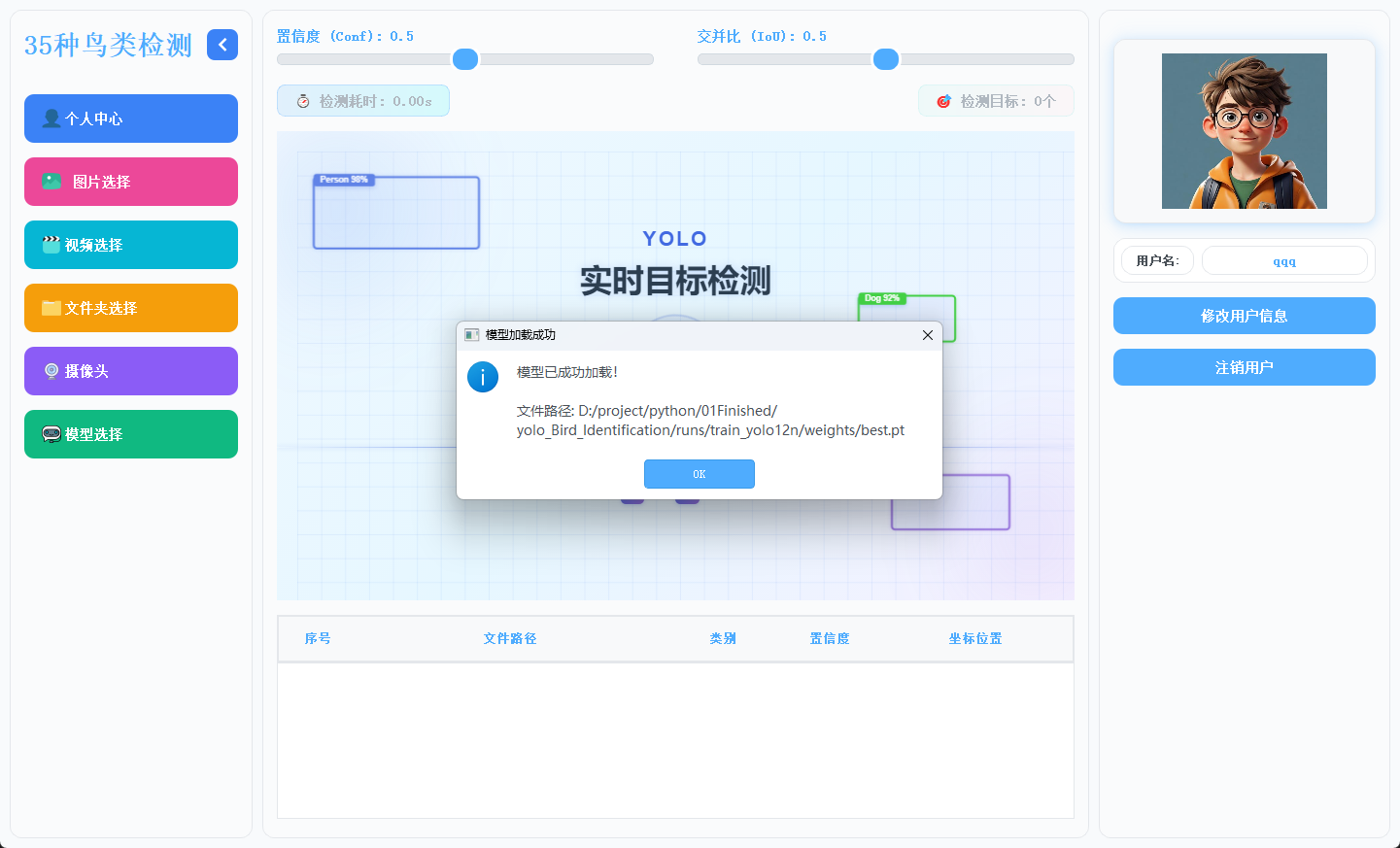Click the 模型已成功加载! message text

coord(567,372)
